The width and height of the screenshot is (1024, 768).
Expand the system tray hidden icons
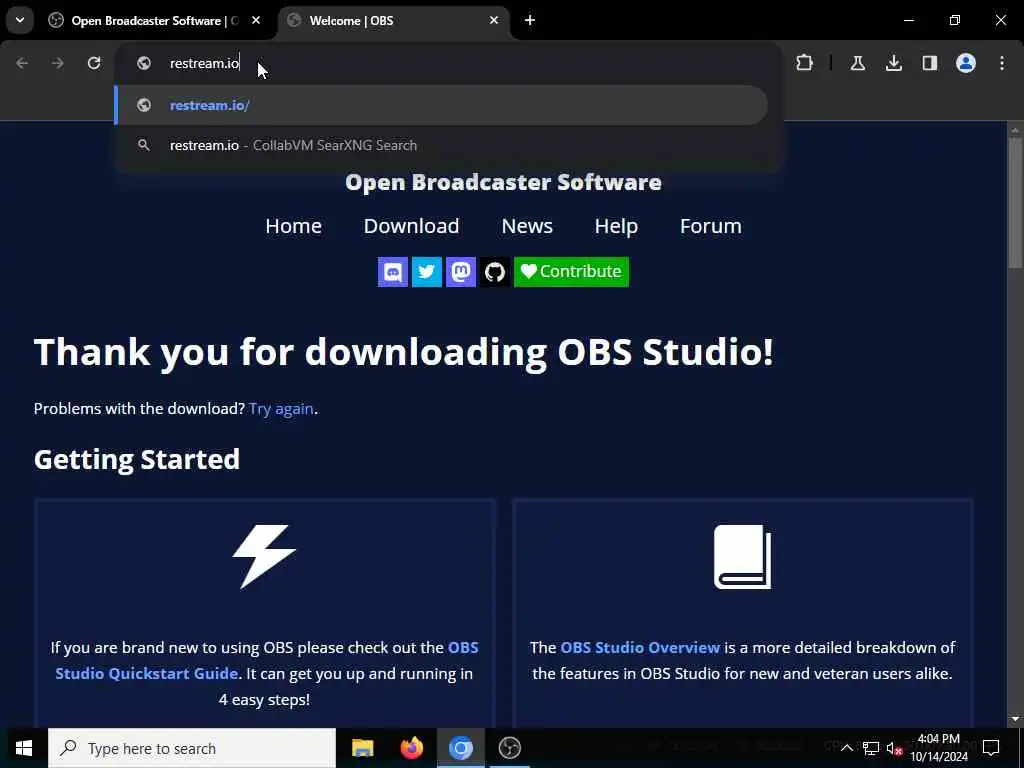[846, 748]
